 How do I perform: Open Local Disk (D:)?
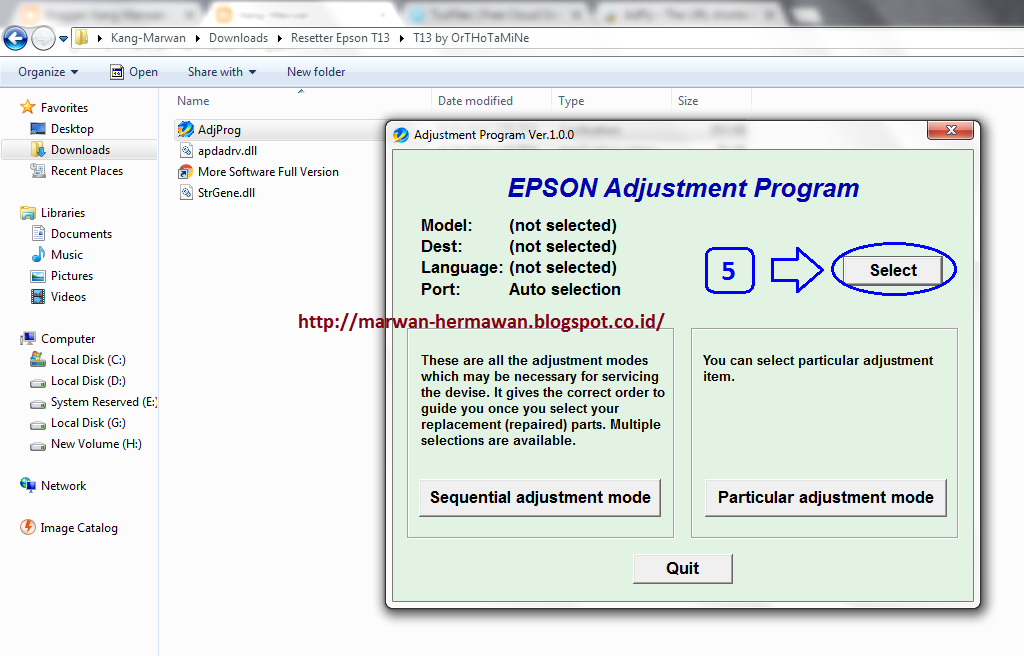pyautogui.click(x=88, y=380)
